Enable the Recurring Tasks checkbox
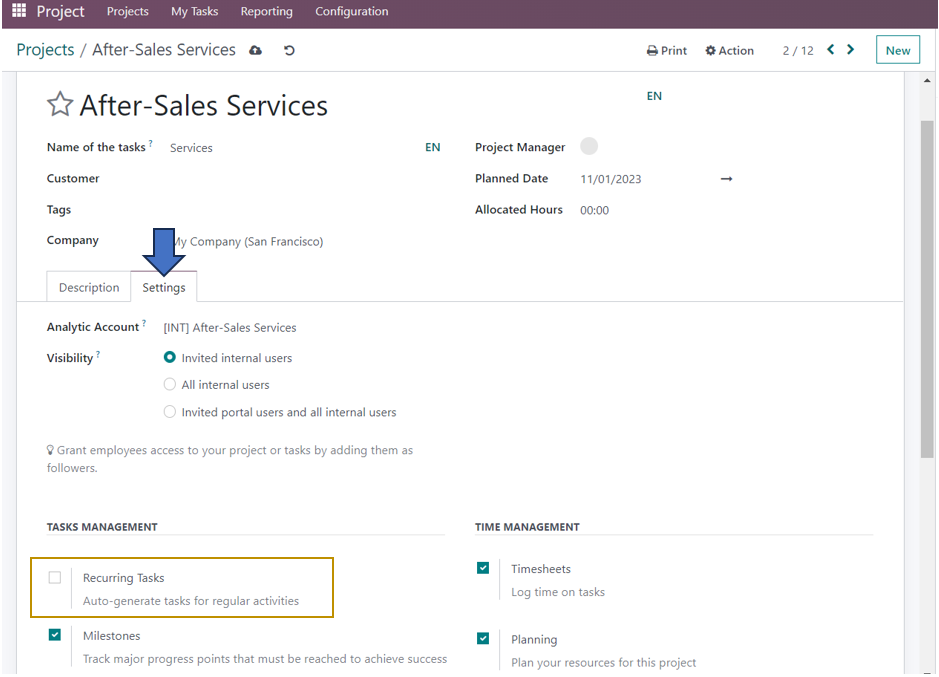Screen dimensions: 939x677 54,577
